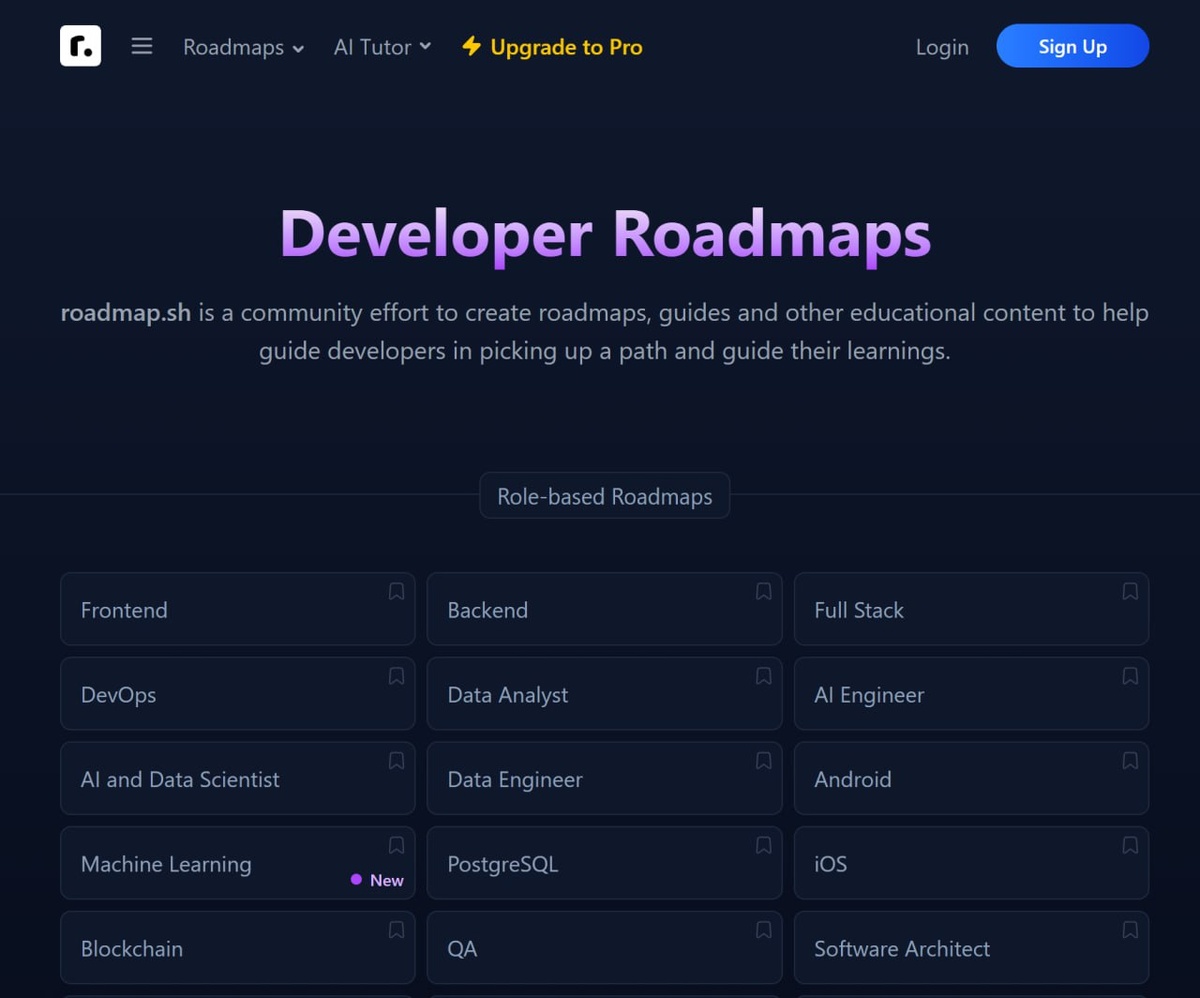Click the New badge on Machine Learning
Screen dimensions: 1200x998
[377, 880]
